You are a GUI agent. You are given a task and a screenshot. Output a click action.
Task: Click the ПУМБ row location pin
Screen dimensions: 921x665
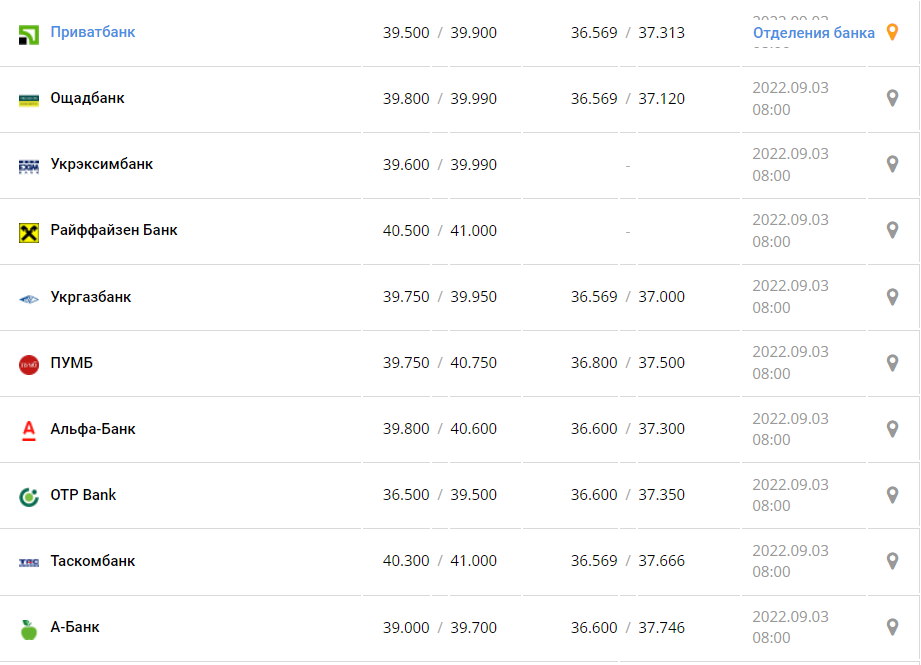tap(893, 363)
